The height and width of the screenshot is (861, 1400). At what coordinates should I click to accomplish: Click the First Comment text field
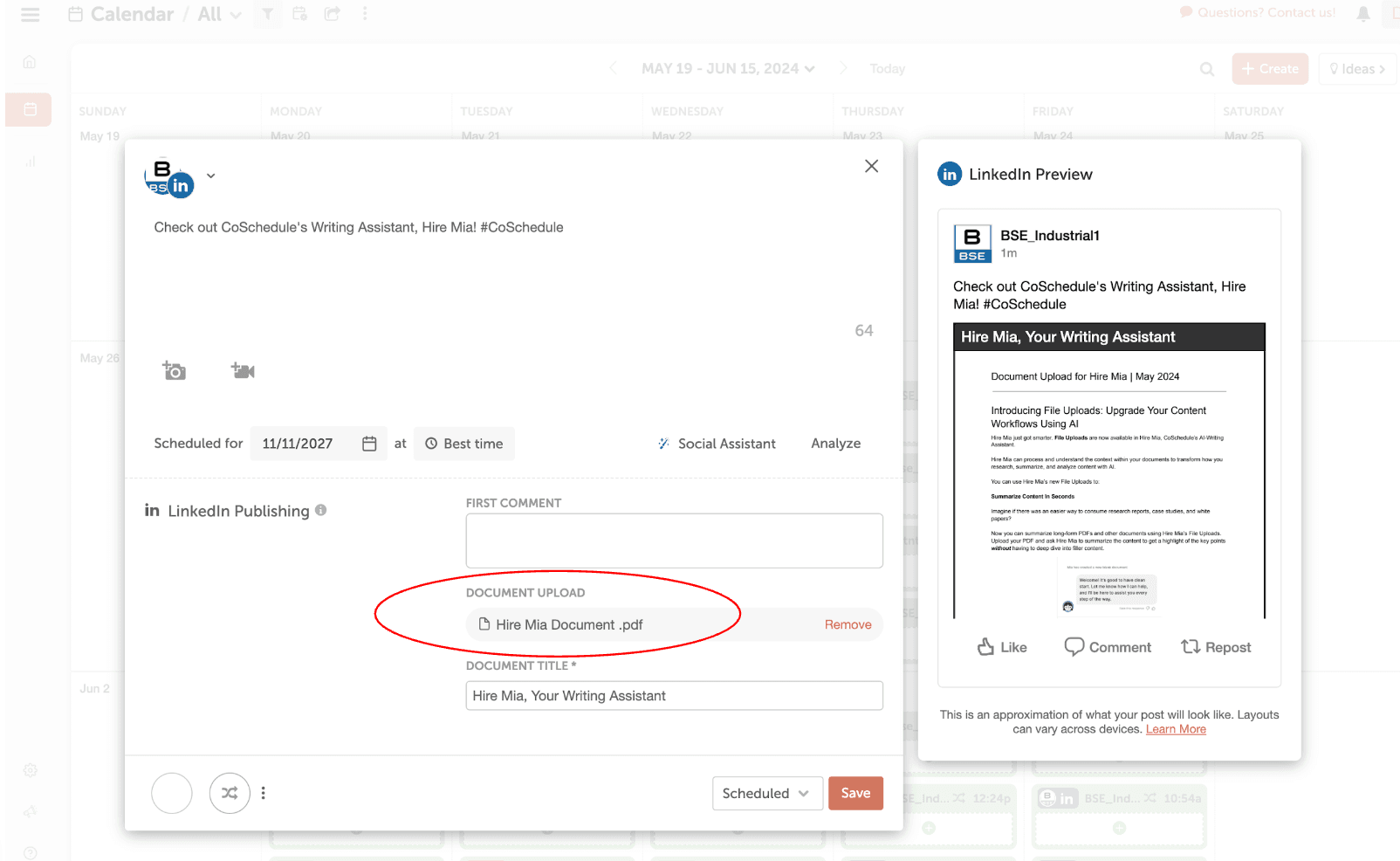tap(674, 541)
